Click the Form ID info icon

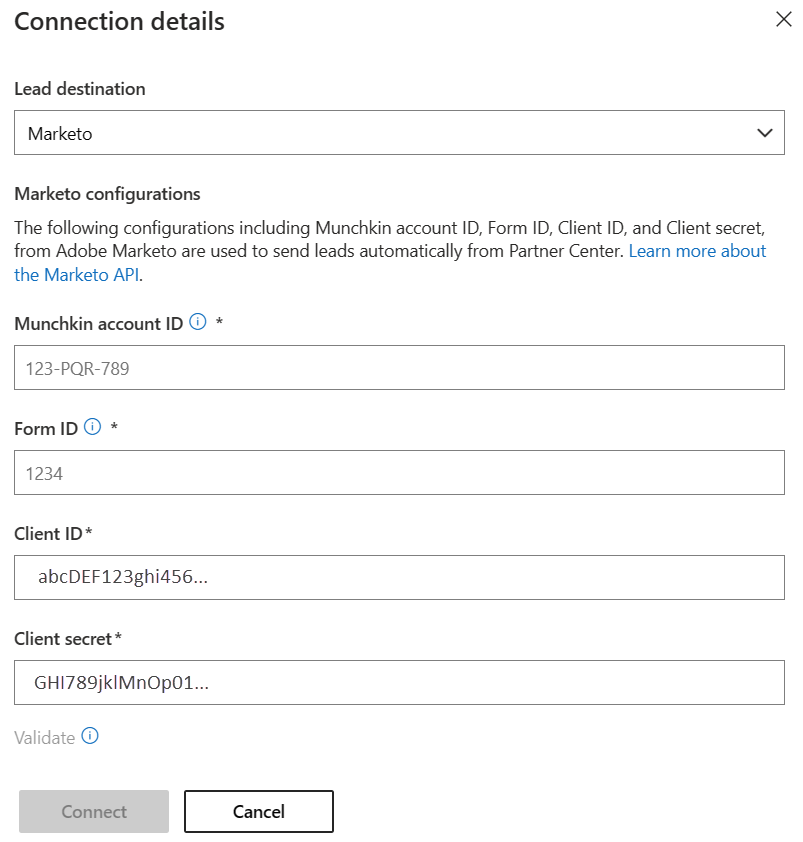[x=91, y=427]
